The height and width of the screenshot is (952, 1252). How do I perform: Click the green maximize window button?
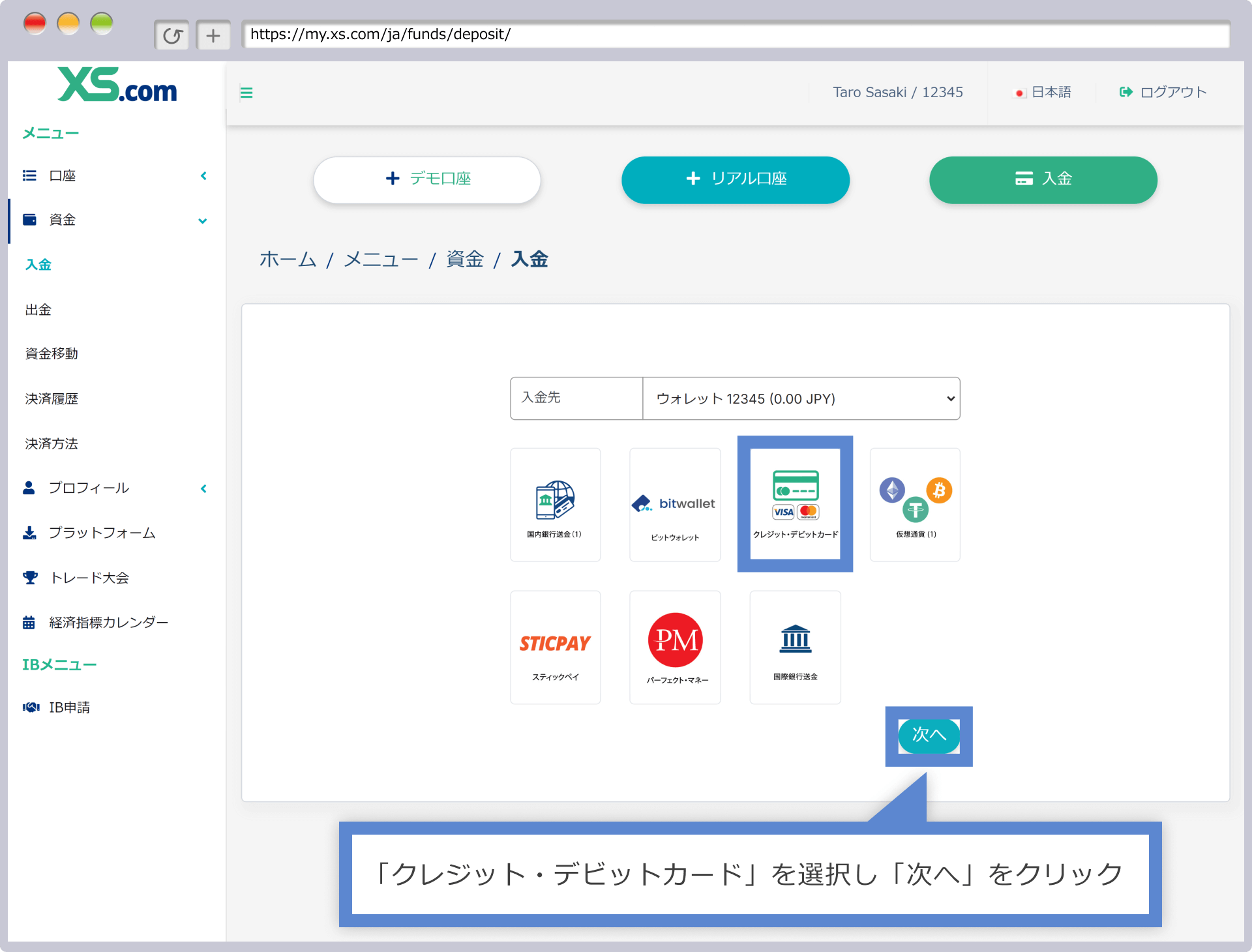(x=102, y=24)
